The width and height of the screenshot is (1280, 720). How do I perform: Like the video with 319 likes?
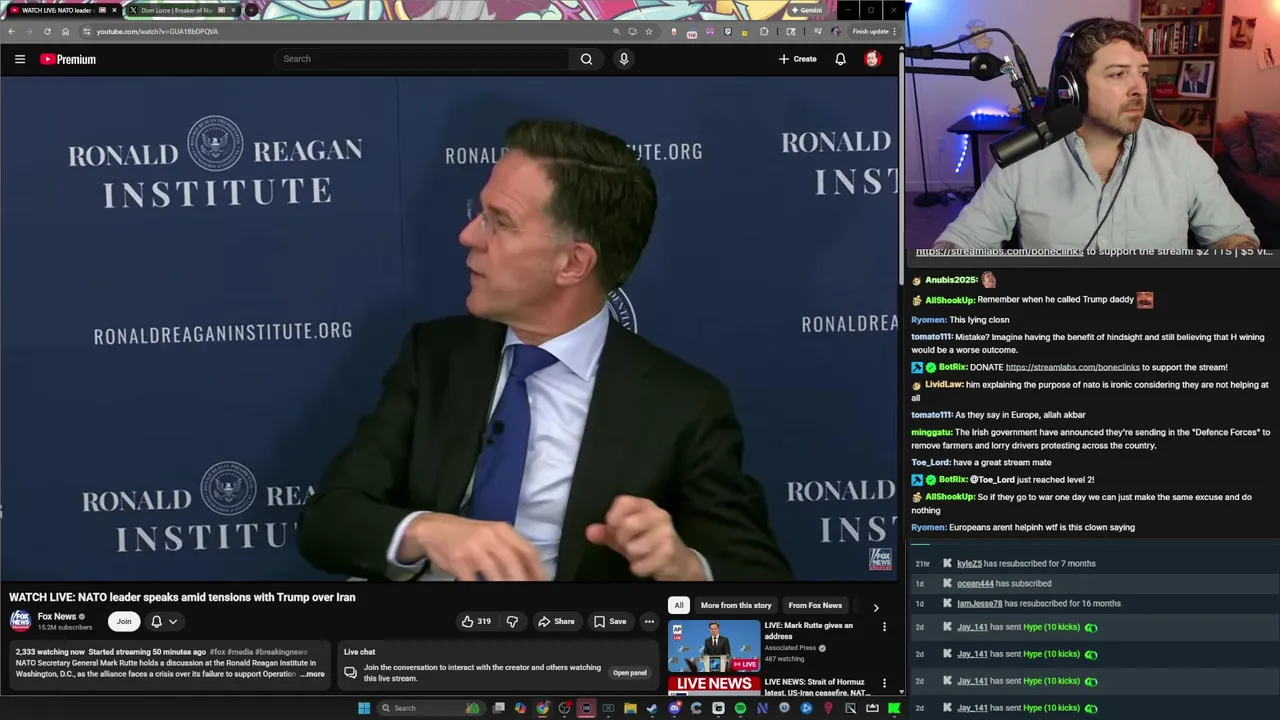point(476,621)
